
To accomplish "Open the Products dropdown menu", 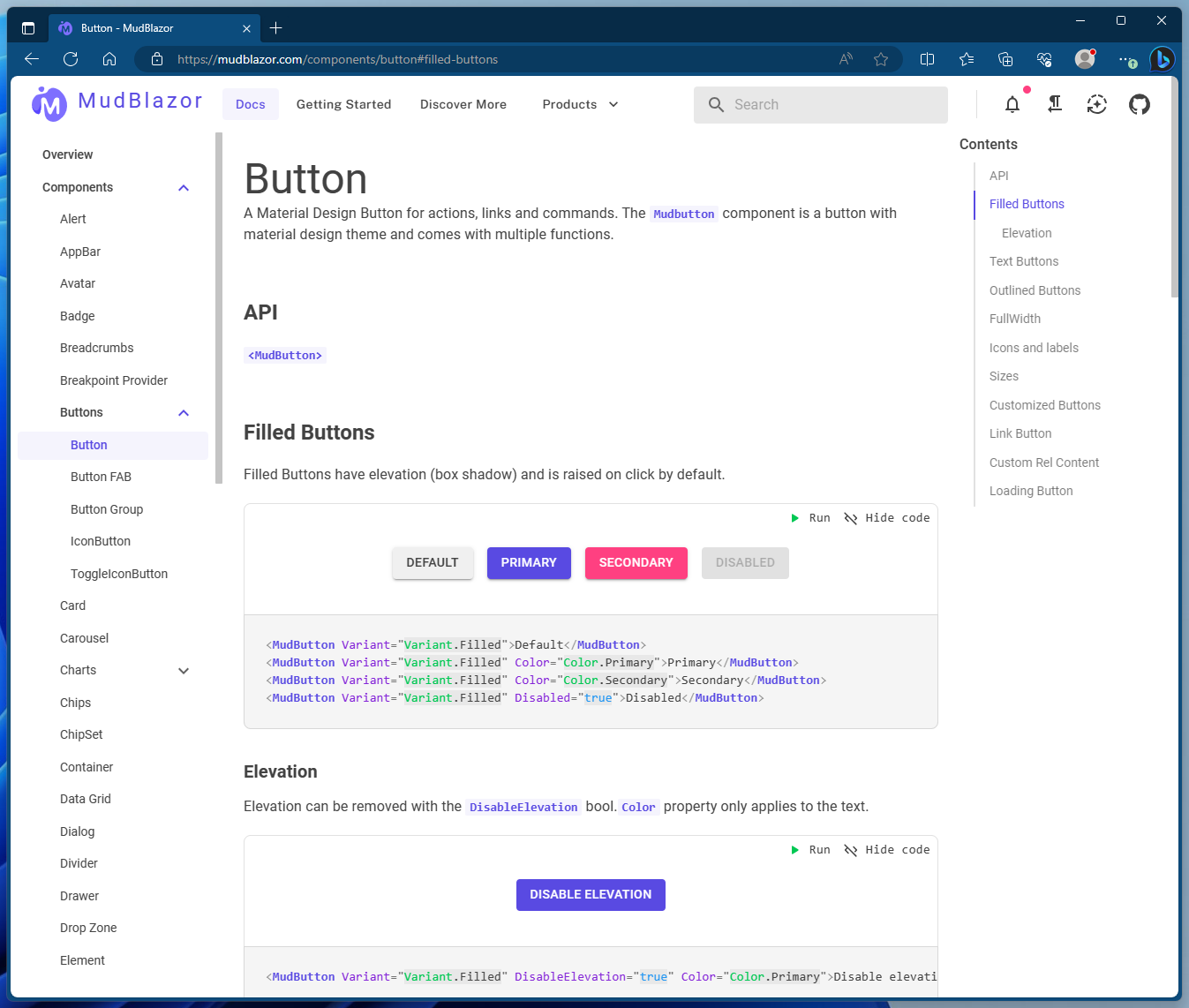I will [x=579, y=104].
